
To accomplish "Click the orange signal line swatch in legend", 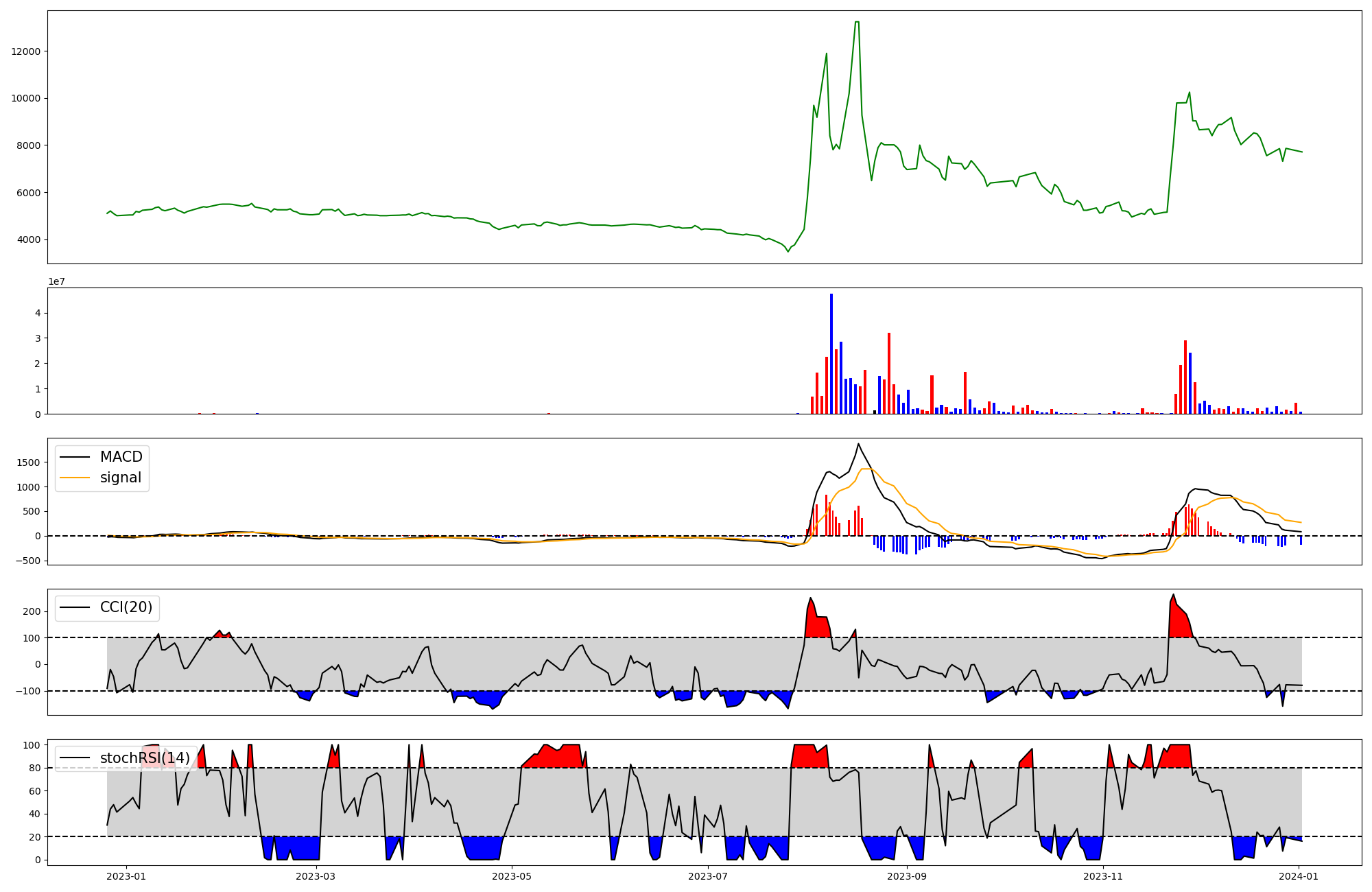I will pyautogui.click(x=75, y=478).
